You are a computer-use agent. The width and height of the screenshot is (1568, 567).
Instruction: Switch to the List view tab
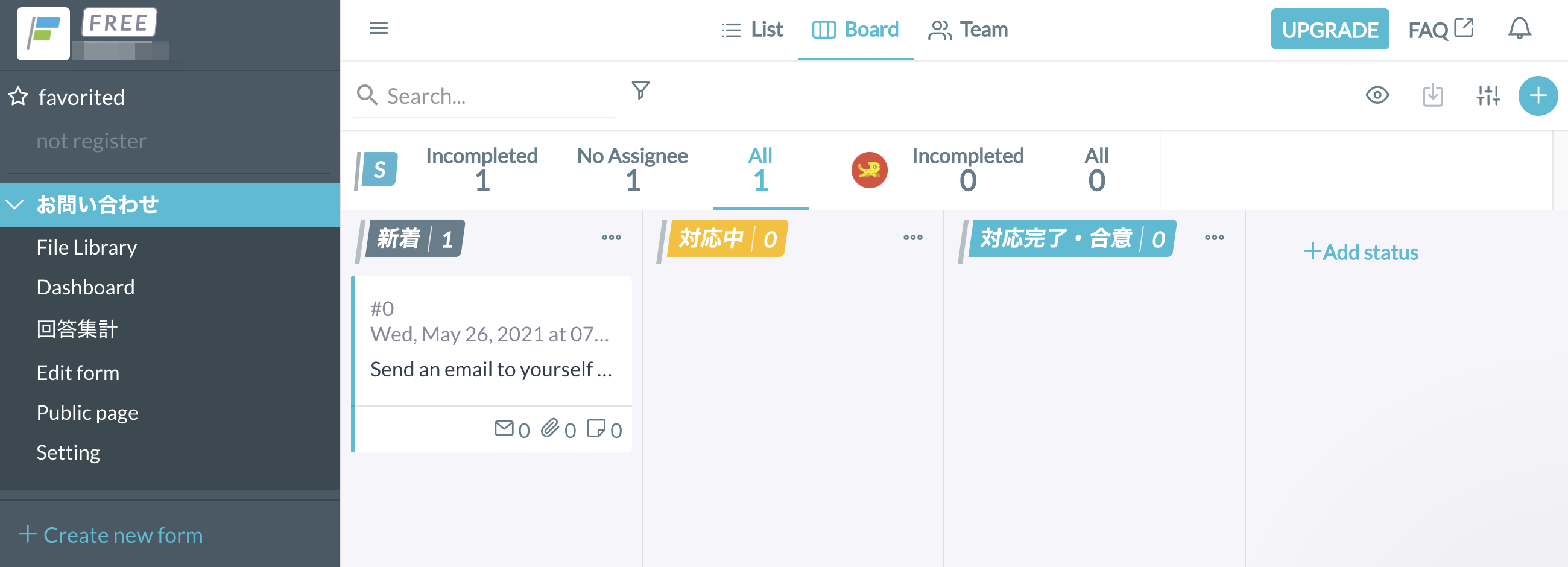(x=752, y=29)
